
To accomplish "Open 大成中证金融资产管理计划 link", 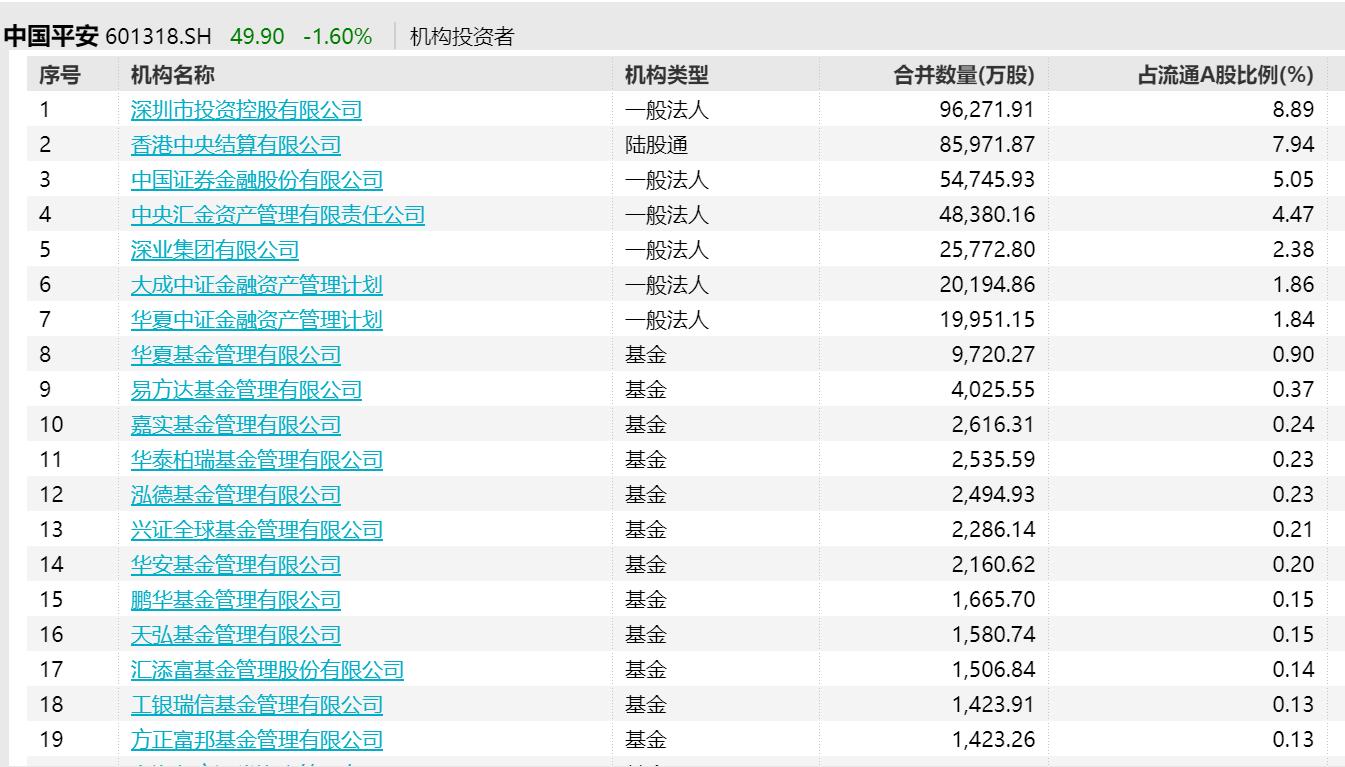I will click(257, 285).
